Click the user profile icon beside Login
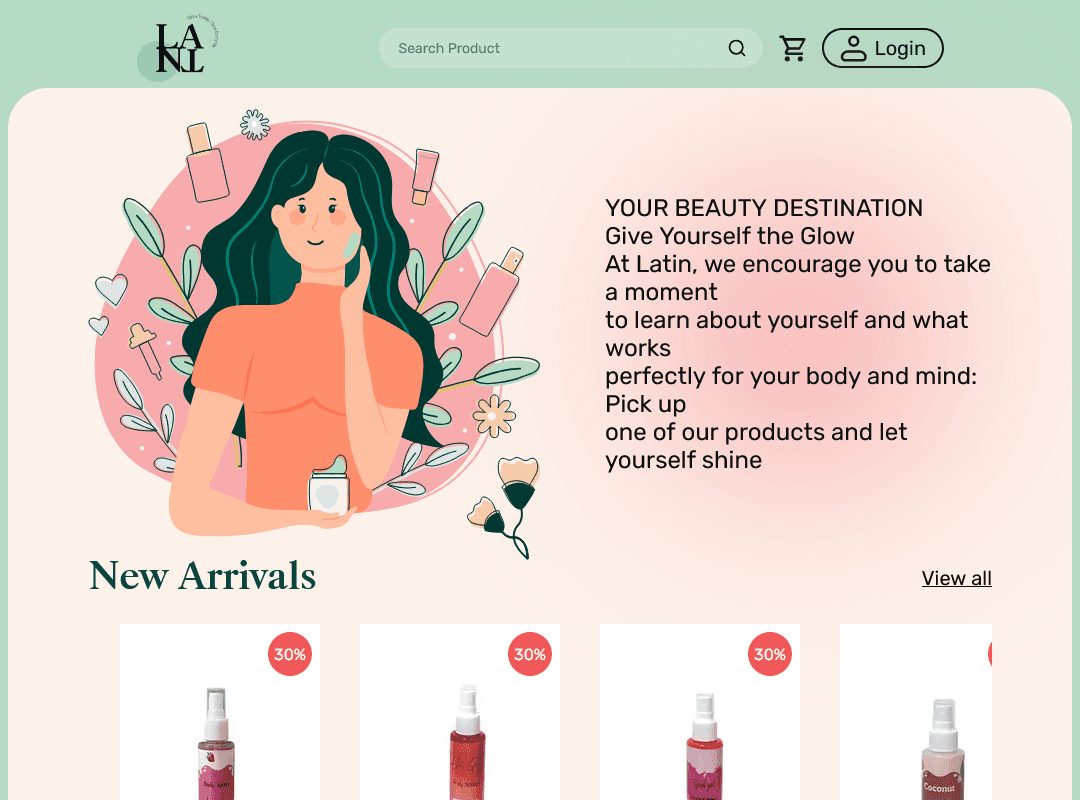 pos(853,48)
